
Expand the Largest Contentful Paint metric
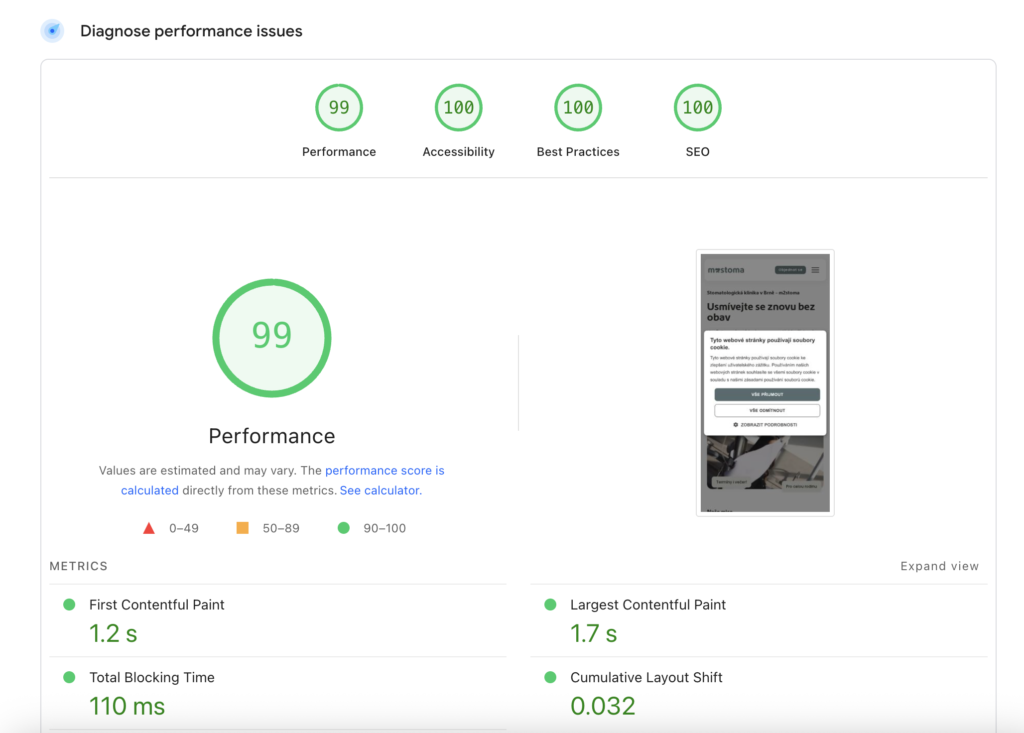[648, 605]
